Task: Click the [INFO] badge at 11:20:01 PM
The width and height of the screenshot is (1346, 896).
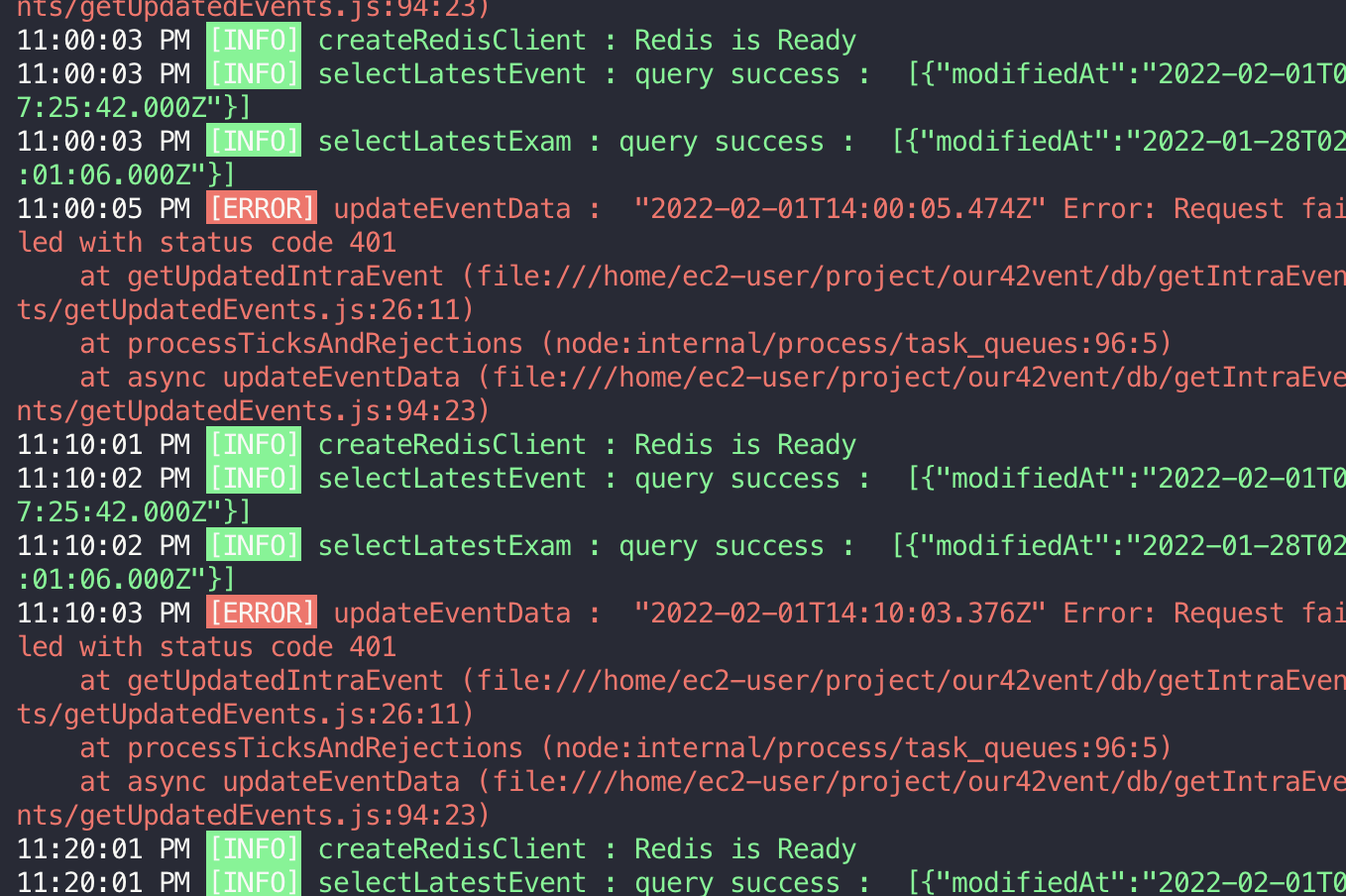Action: 253,848
